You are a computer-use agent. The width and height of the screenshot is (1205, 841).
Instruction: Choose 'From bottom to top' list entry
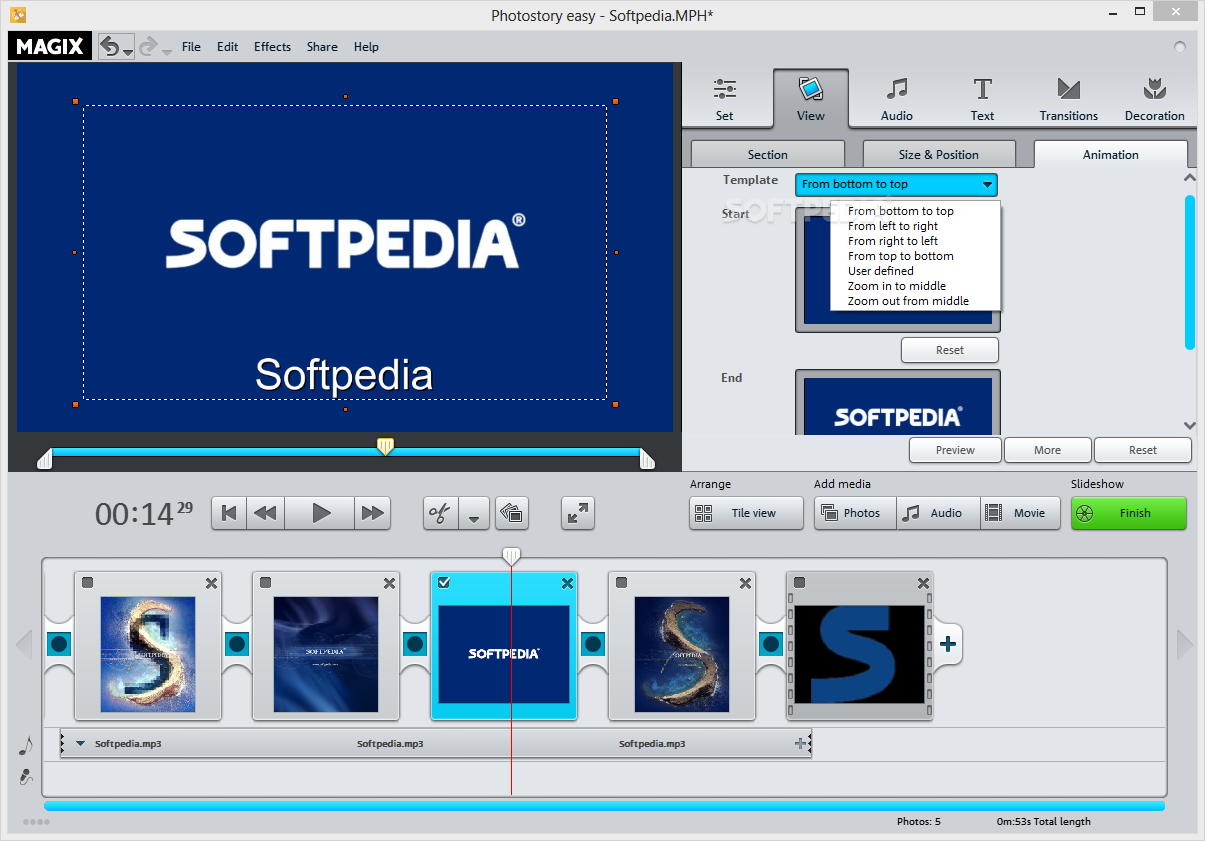click(901, 211)
